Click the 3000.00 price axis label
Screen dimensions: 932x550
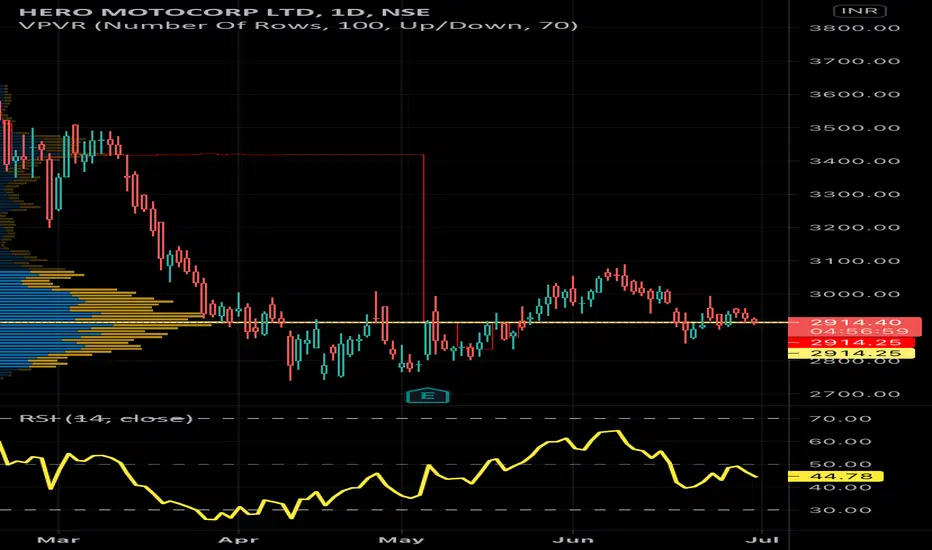coord(855,294)
